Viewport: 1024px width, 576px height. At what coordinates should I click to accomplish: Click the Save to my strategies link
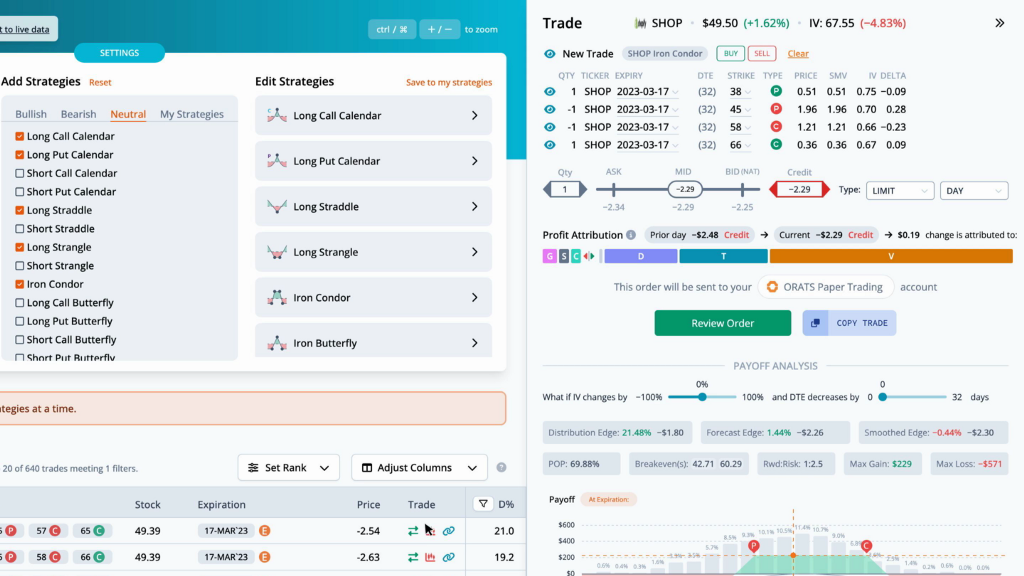tap(449, 82)
